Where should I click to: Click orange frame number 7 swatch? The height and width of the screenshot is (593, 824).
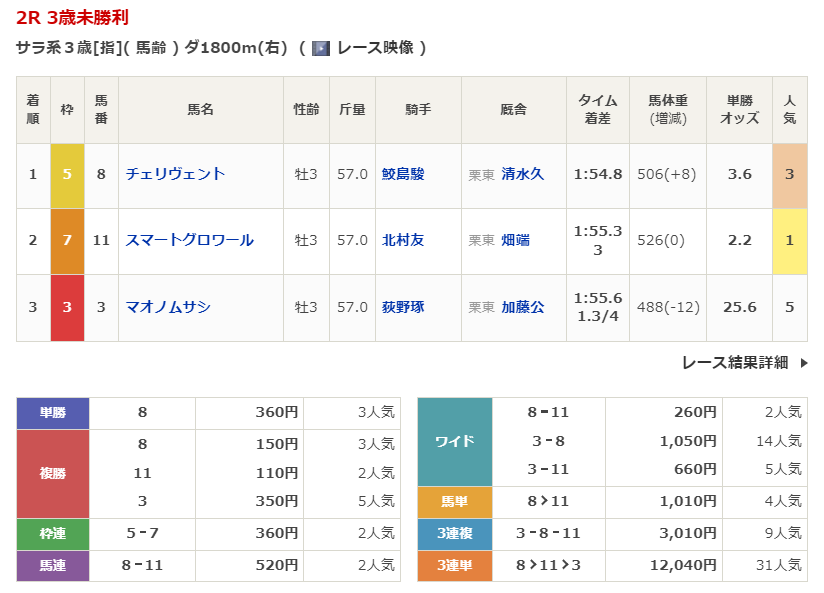click(67, 241)
